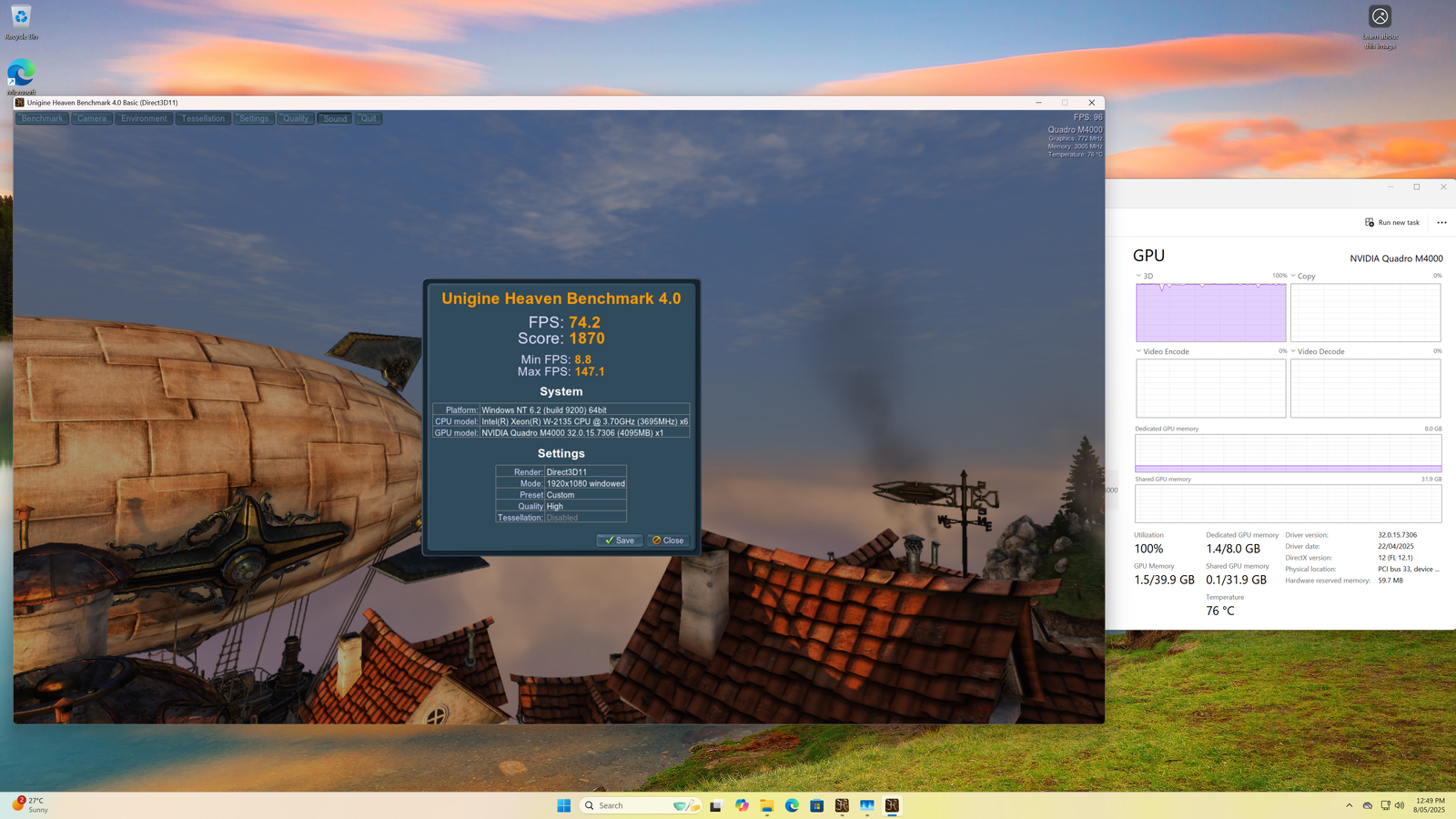1456x819 pixels.
Task: Open the clock showing 12:49 PM
Action: 1430,805
